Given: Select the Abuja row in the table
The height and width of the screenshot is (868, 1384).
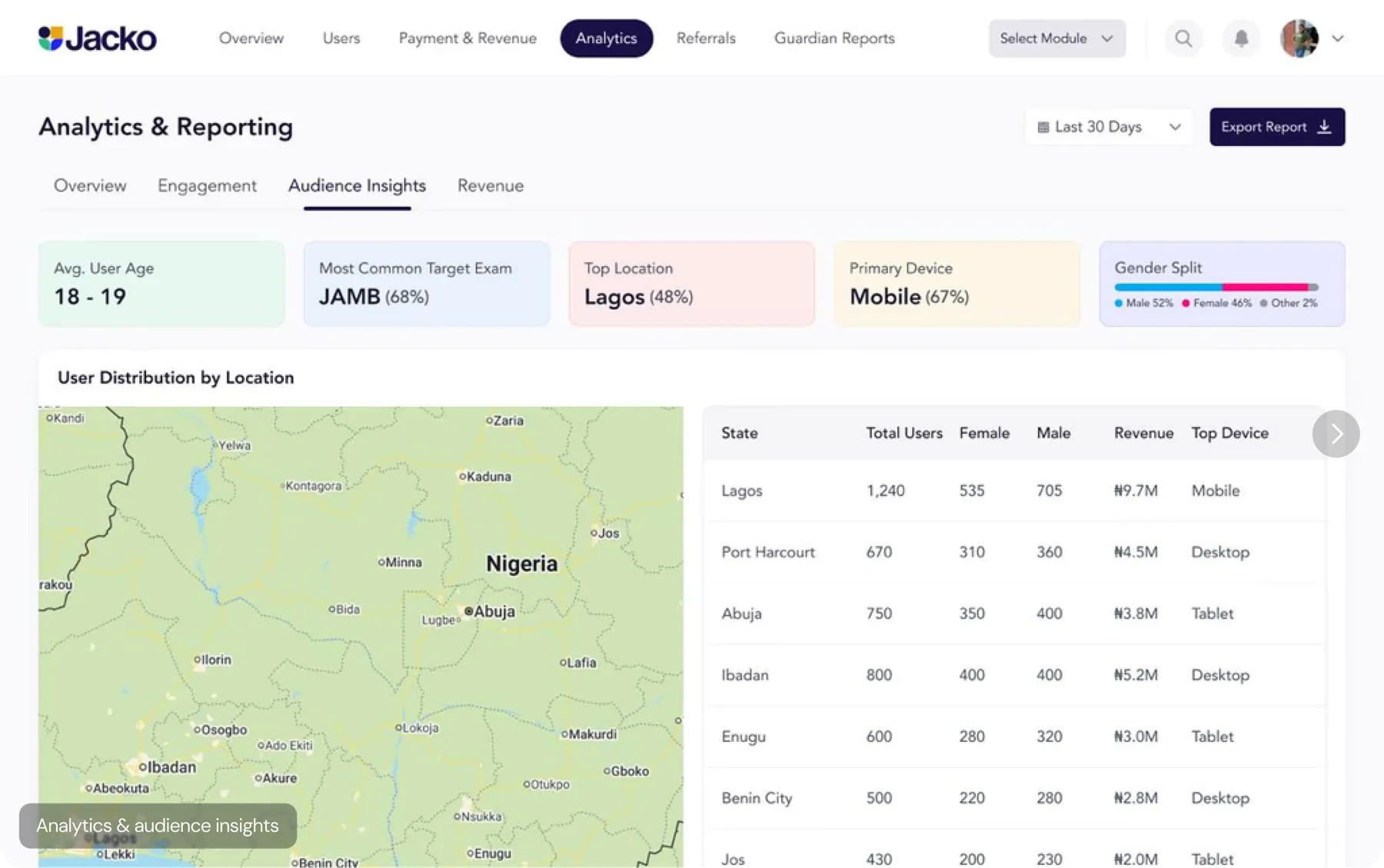Looking at the screenshot, I should [x=1014, y=614].
